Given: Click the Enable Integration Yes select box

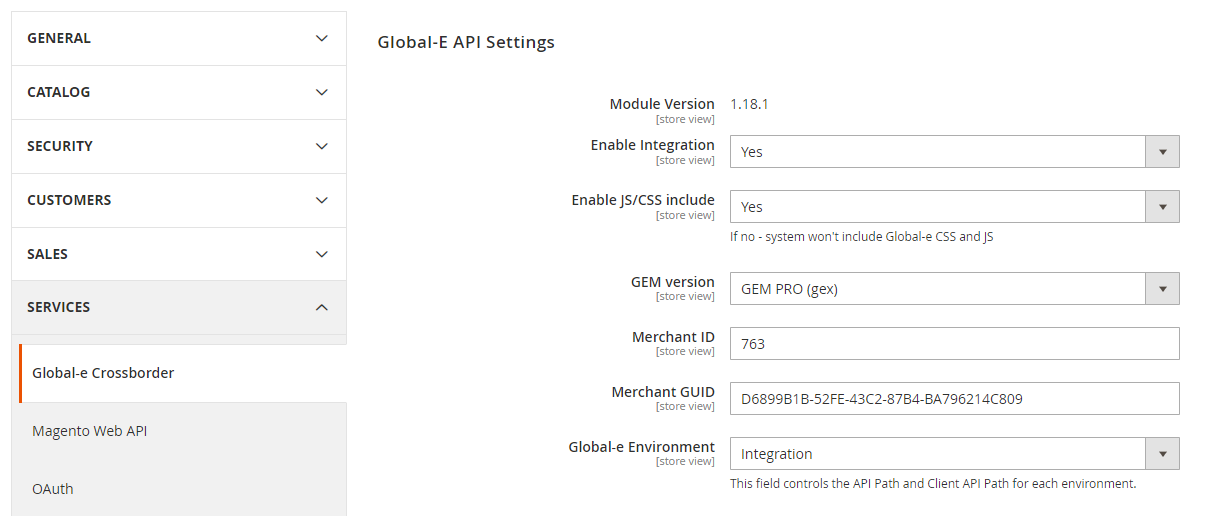Looking at the screenshot, I should click(954, 152).
